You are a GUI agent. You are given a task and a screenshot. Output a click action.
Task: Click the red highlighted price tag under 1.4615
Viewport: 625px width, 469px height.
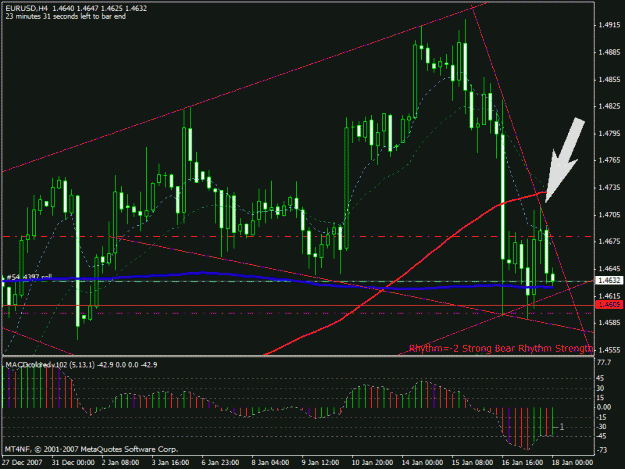click(609, 305)
